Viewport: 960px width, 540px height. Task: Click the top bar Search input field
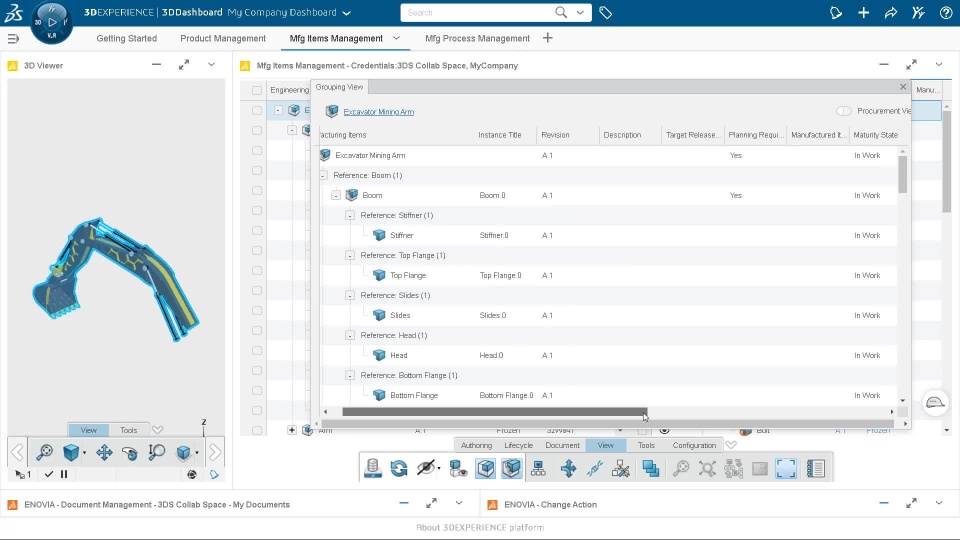pyautogui.click(x=479, y=12)
